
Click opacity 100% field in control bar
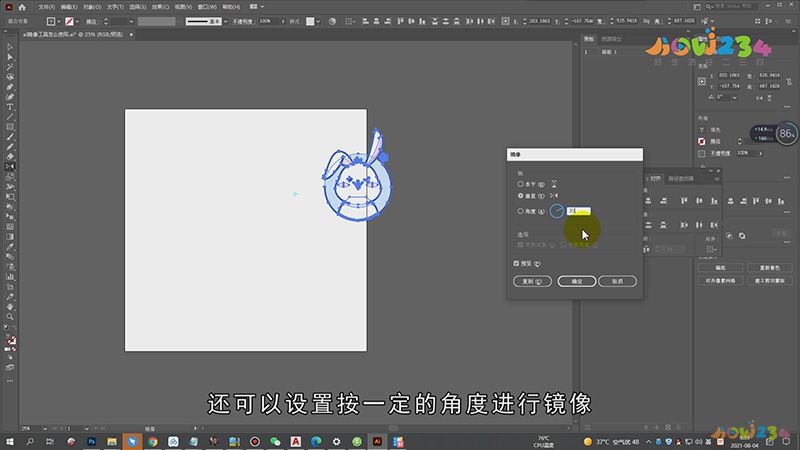(x=268, y=21)
